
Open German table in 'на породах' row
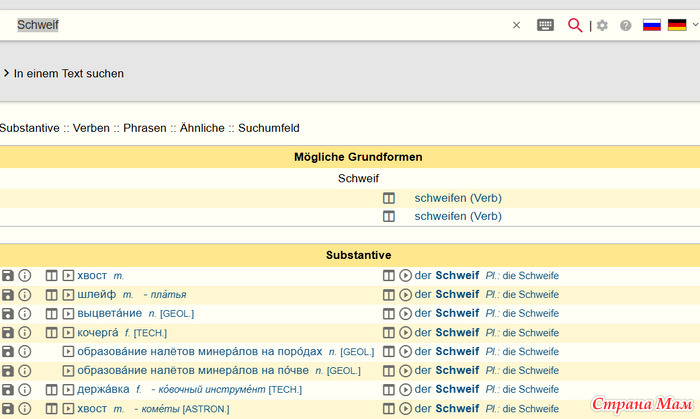tap(389, 351)
